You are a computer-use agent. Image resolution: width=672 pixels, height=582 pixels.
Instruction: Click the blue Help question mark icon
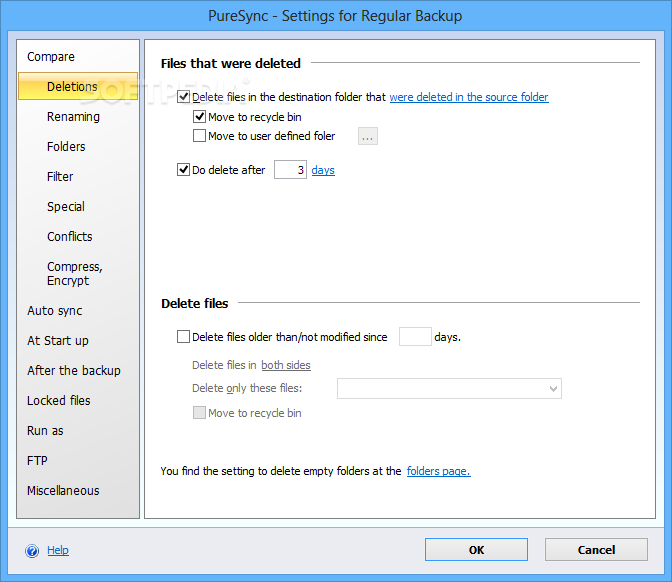[32, 550]
